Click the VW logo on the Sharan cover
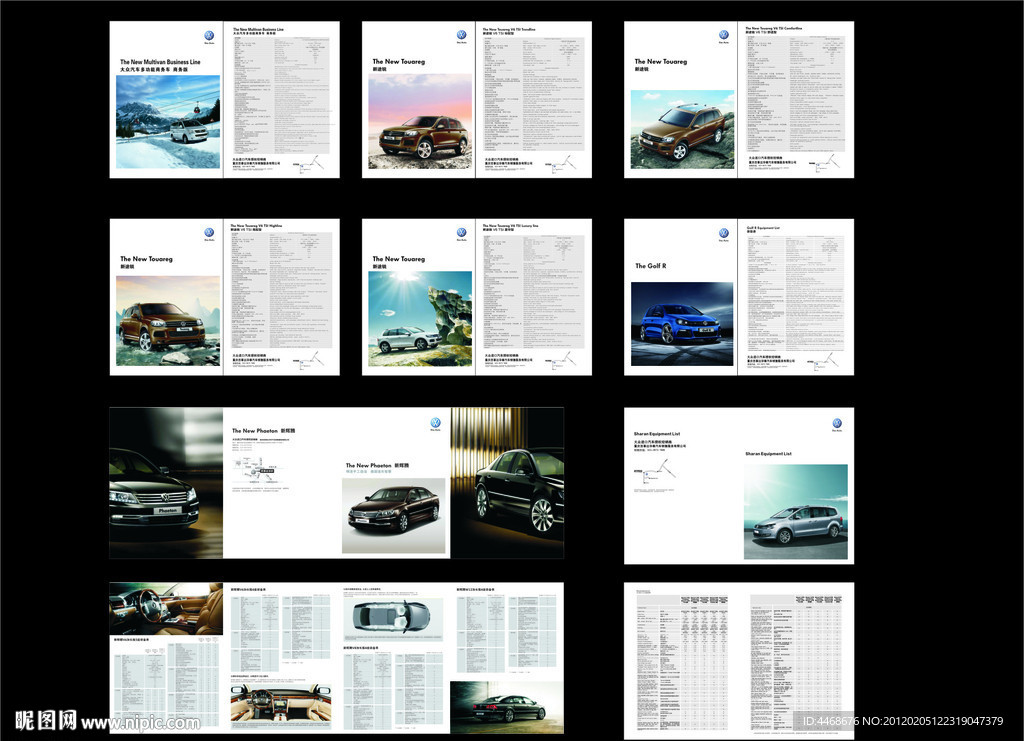The image size is (1024, 741). point(837,424)
